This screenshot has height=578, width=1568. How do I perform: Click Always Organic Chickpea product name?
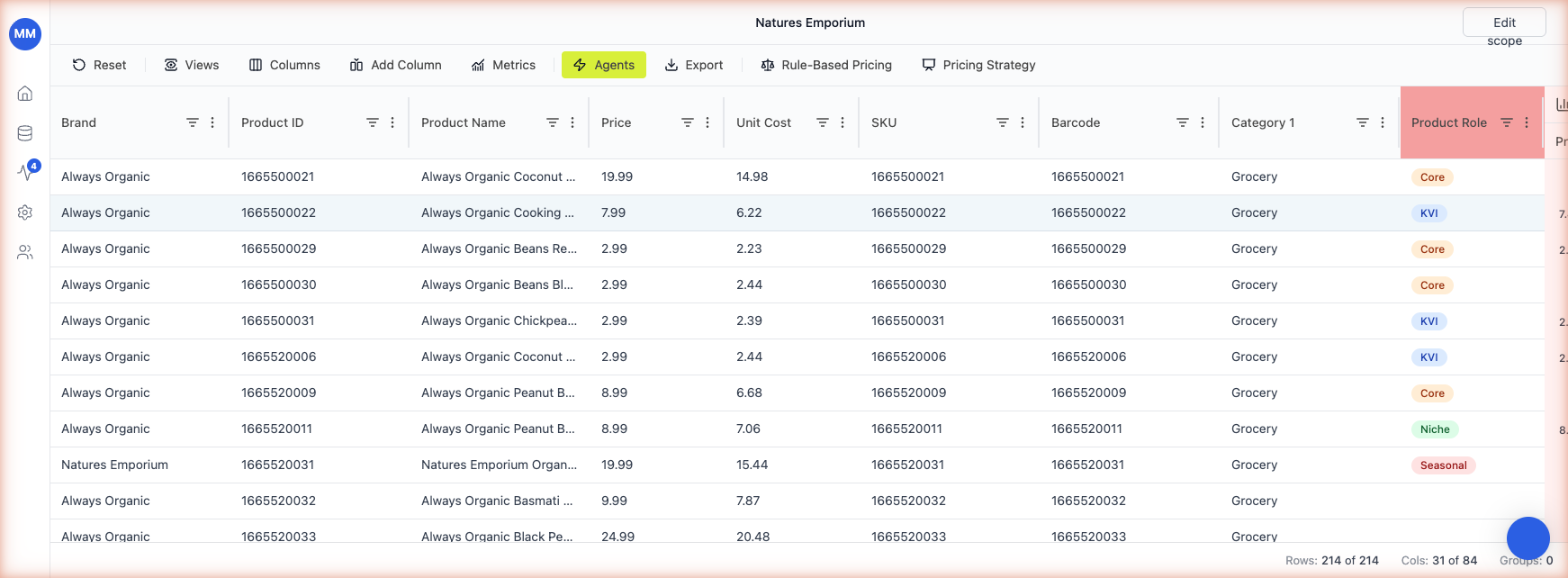point(499,321)
